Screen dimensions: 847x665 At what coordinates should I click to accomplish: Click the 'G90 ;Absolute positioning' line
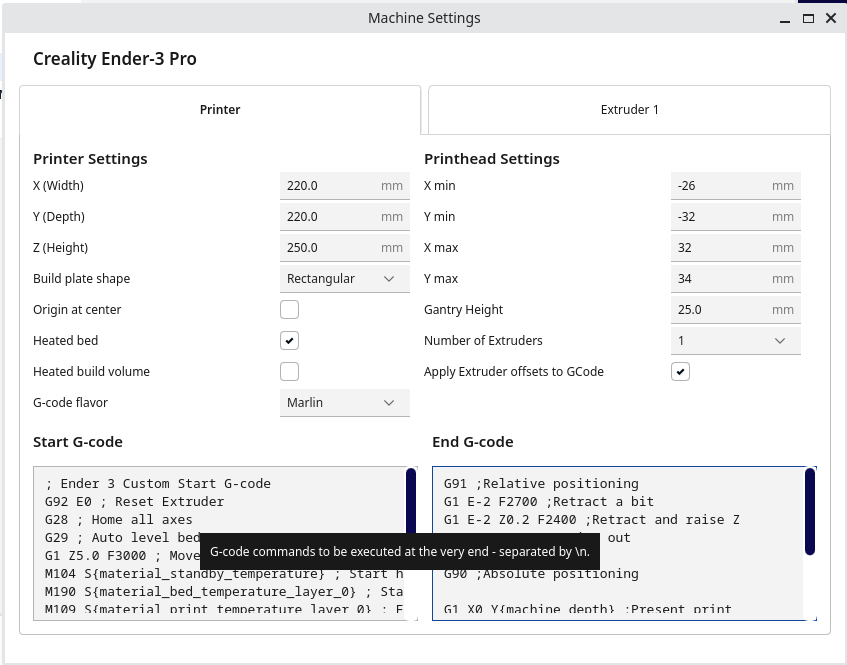click(541, 574)
